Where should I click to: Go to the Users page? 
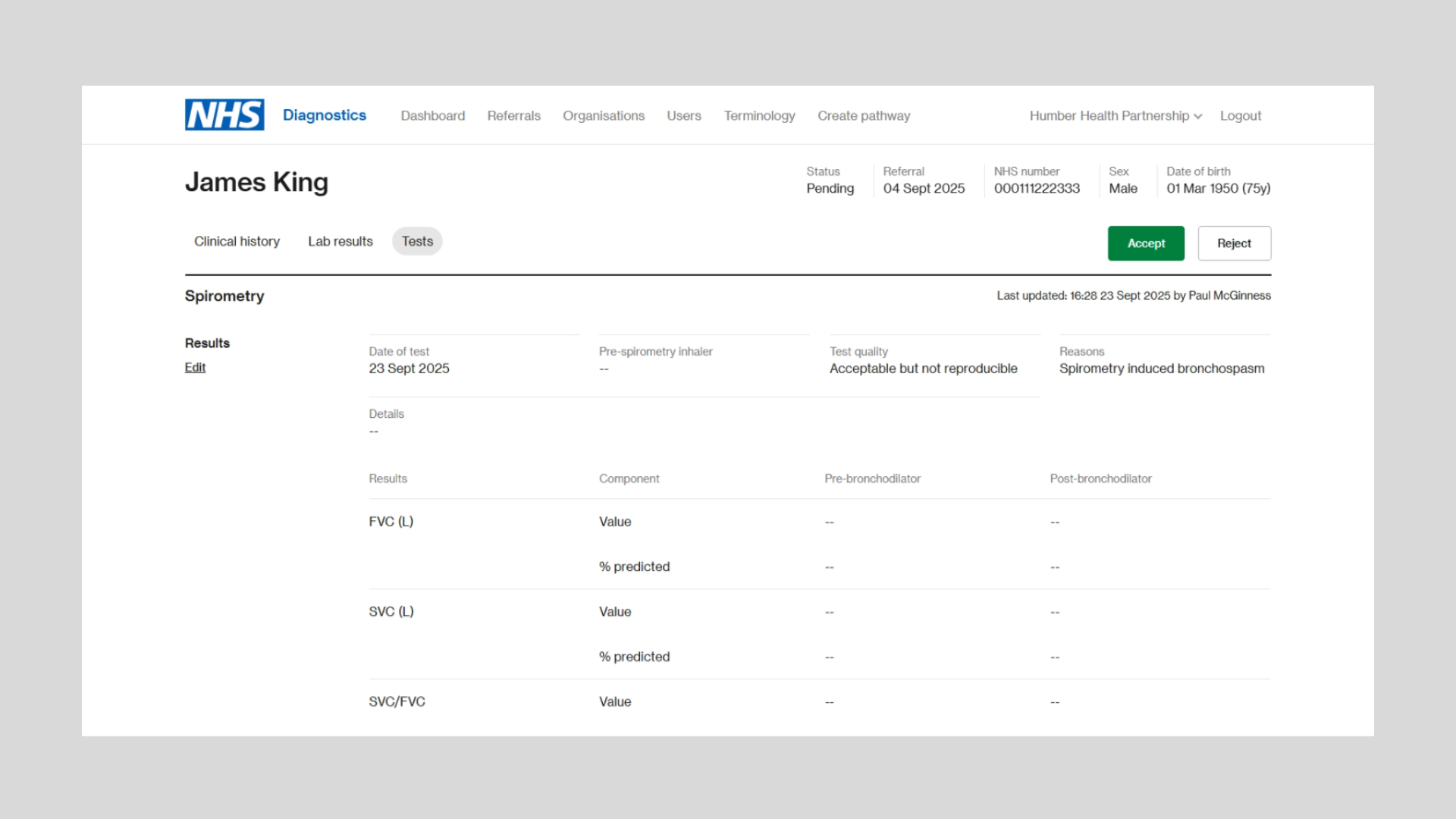pos(683,115)
